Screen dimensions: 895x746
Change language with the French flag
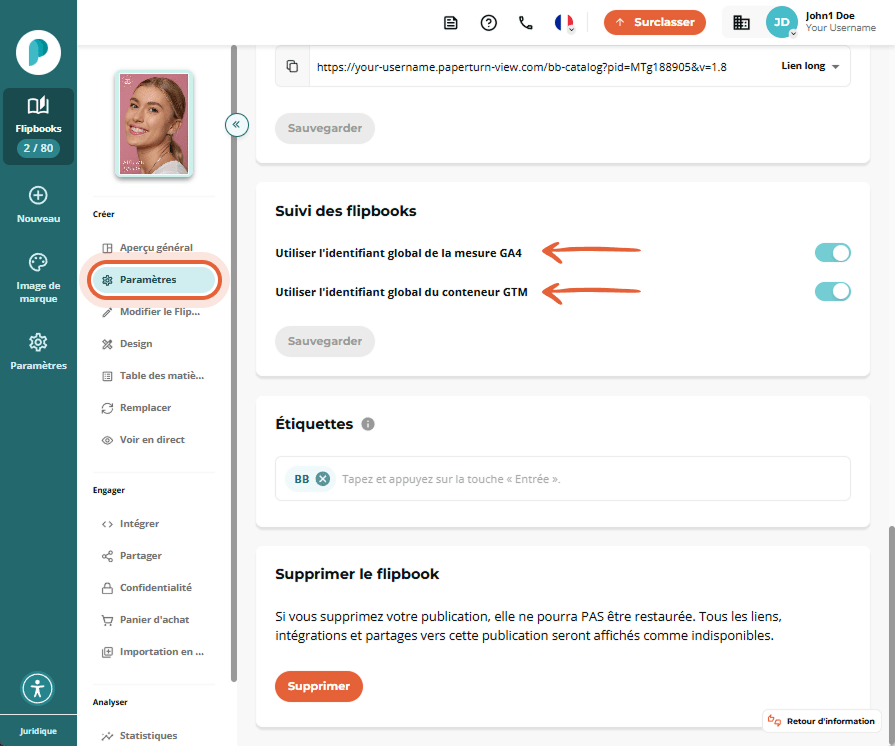(564, 23)
